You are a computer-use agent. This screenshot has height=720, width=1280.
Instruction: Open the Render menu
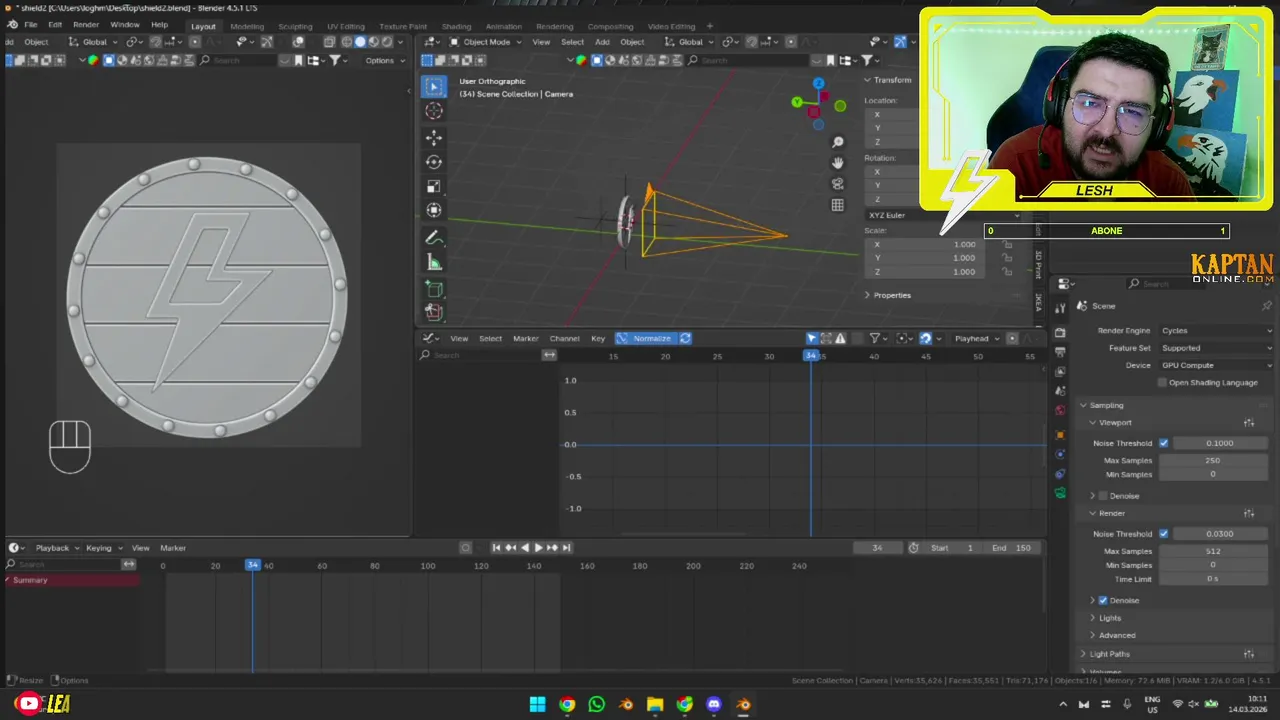(86, 24)
